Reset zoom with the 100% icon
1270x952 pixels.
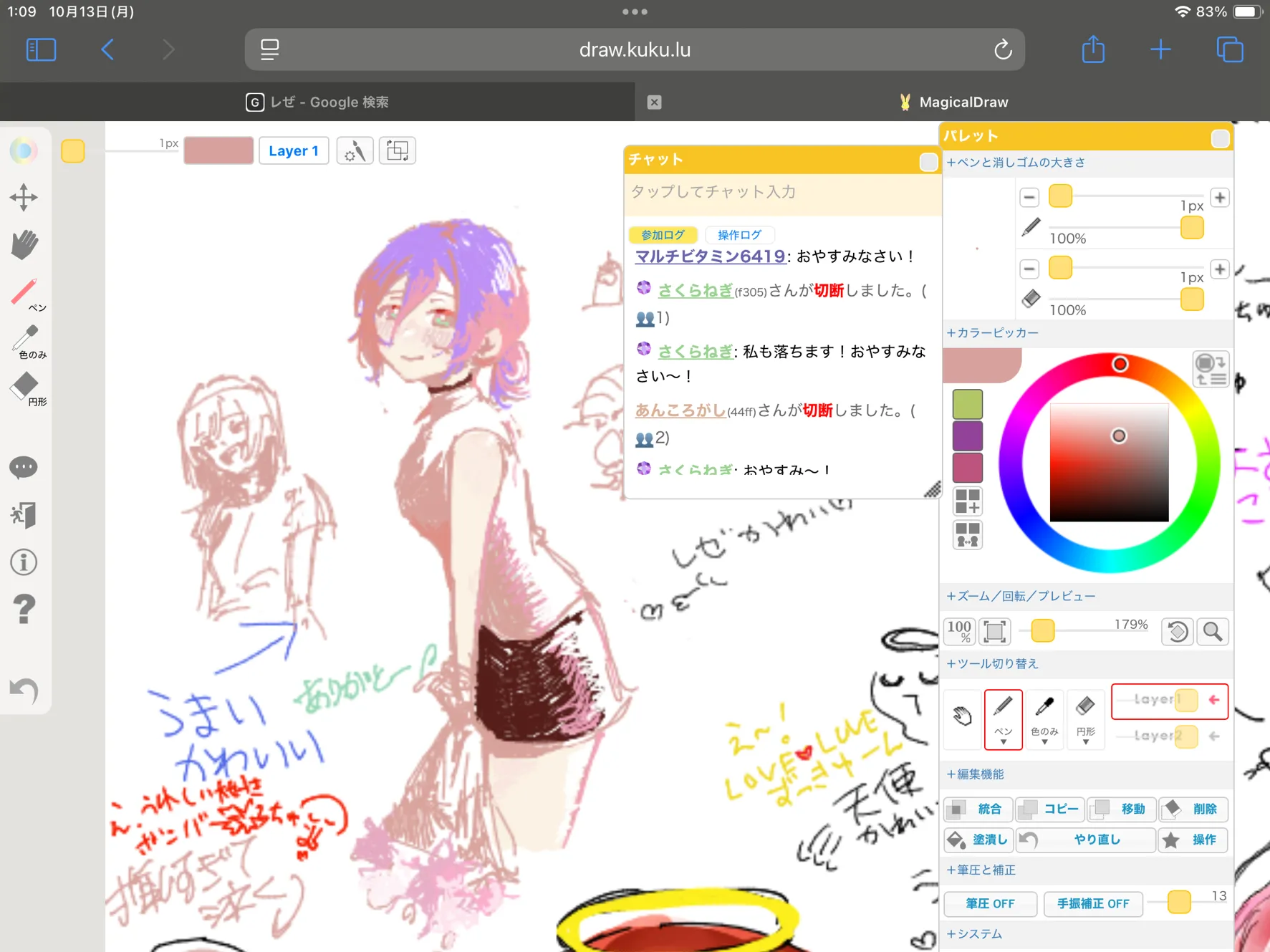point(959,631)
